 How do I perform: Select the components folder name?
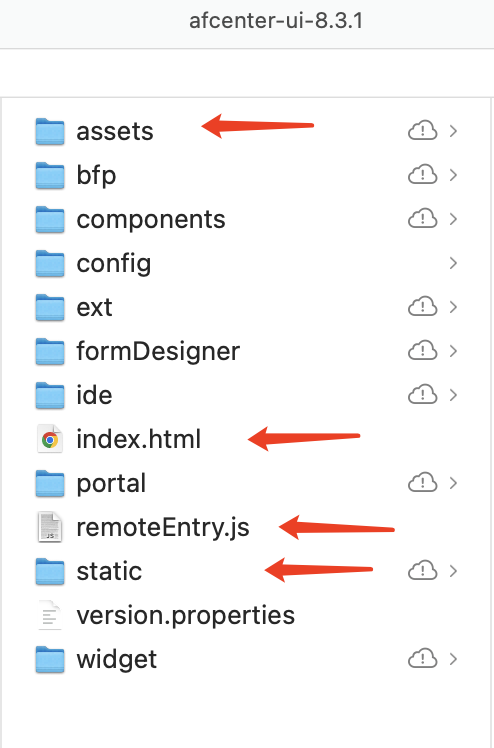(151, 220)
